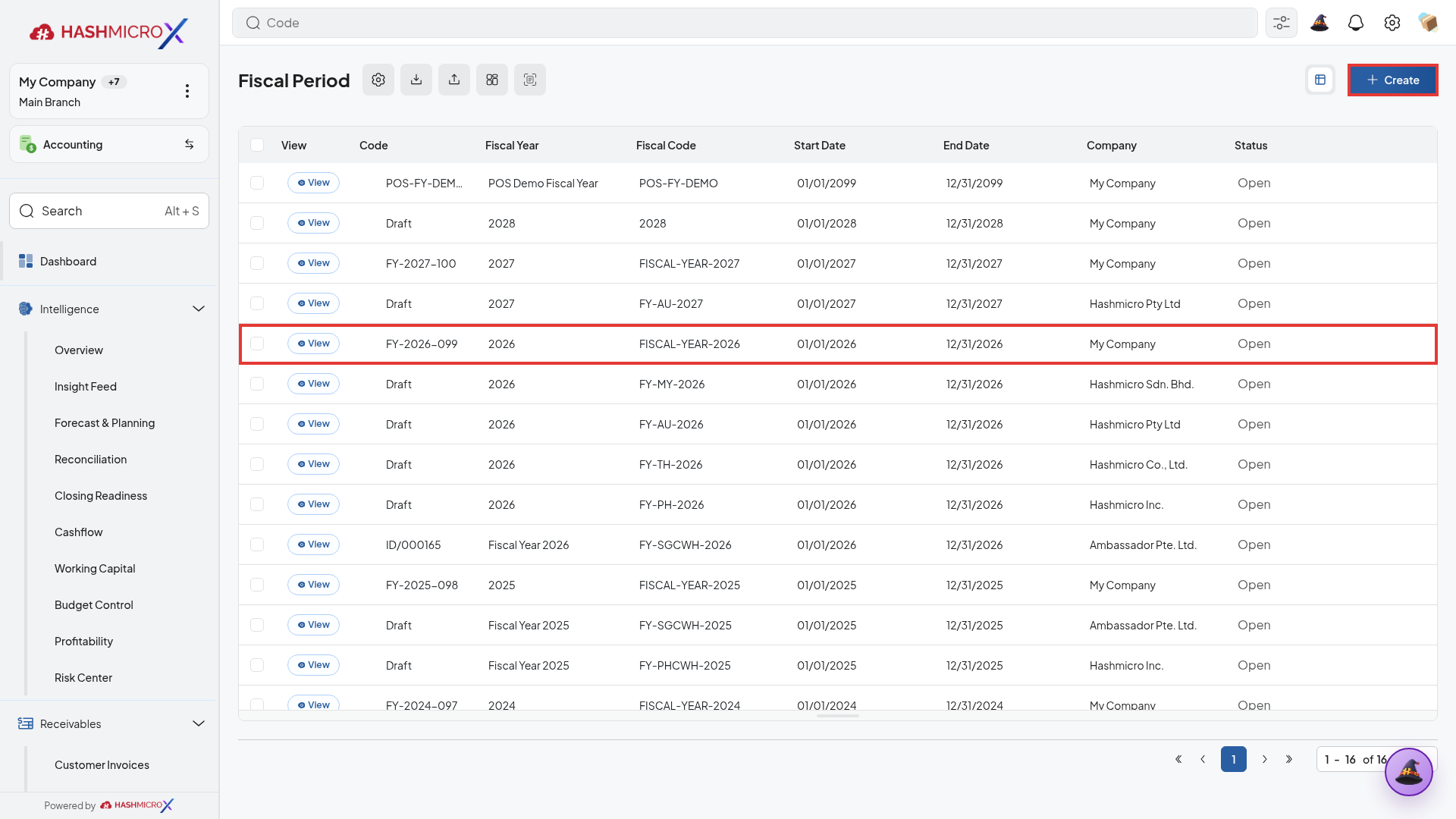Go to the first page double arrow
1456x819 pixels.
coord(1178,759)
